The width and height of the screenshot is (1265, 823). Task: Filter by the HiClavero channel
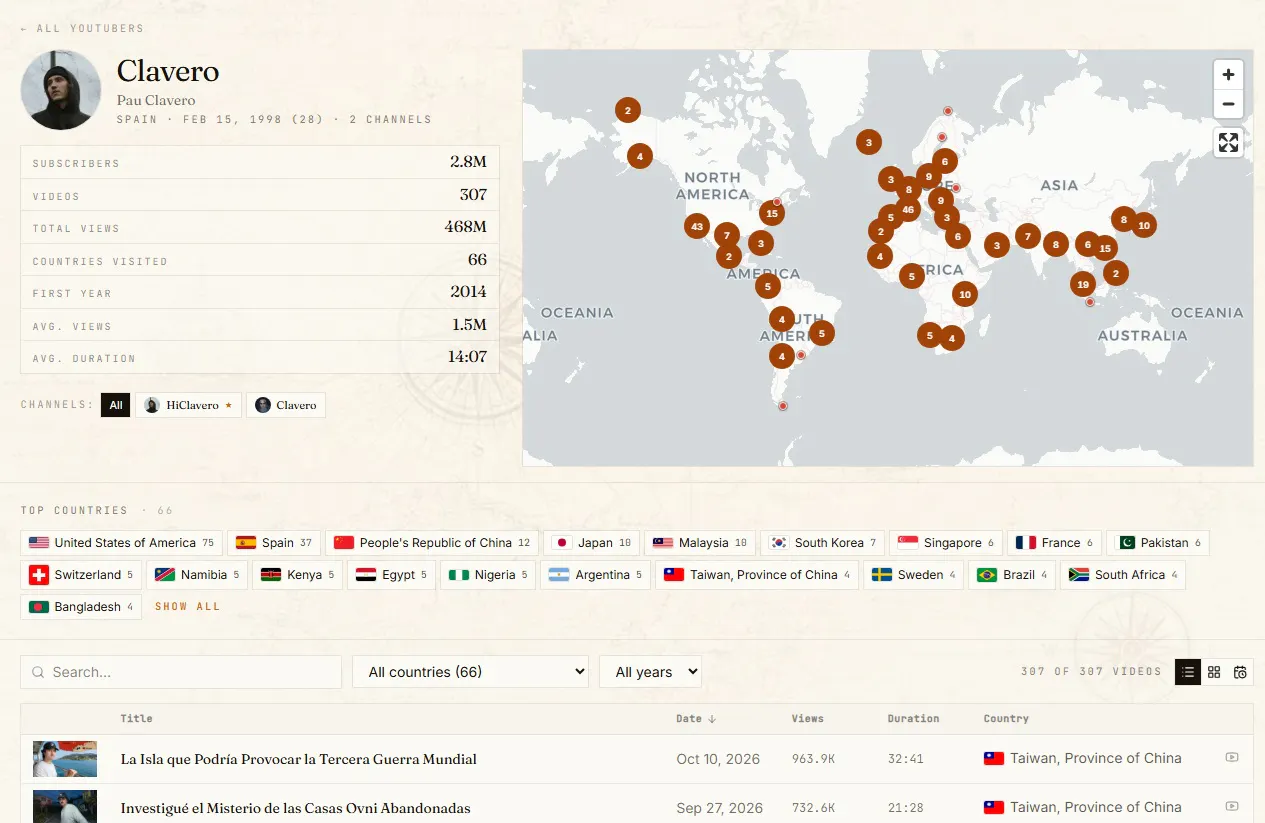click(189, 405)
